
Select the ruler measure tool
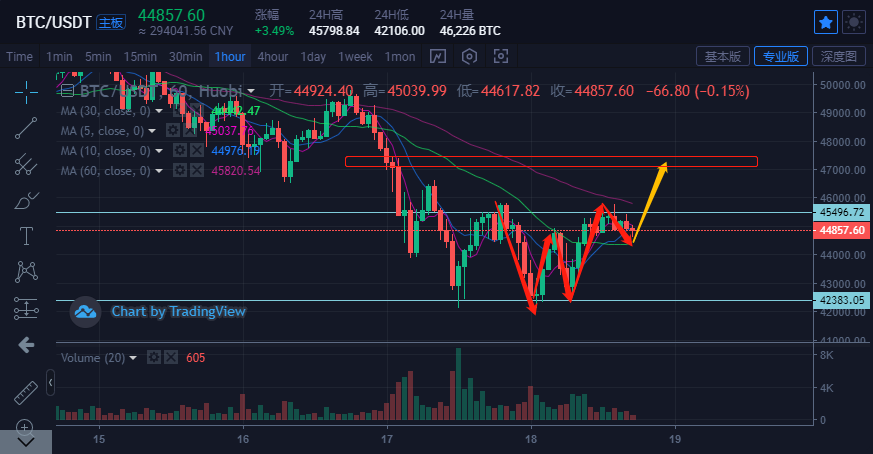[26, 392]
